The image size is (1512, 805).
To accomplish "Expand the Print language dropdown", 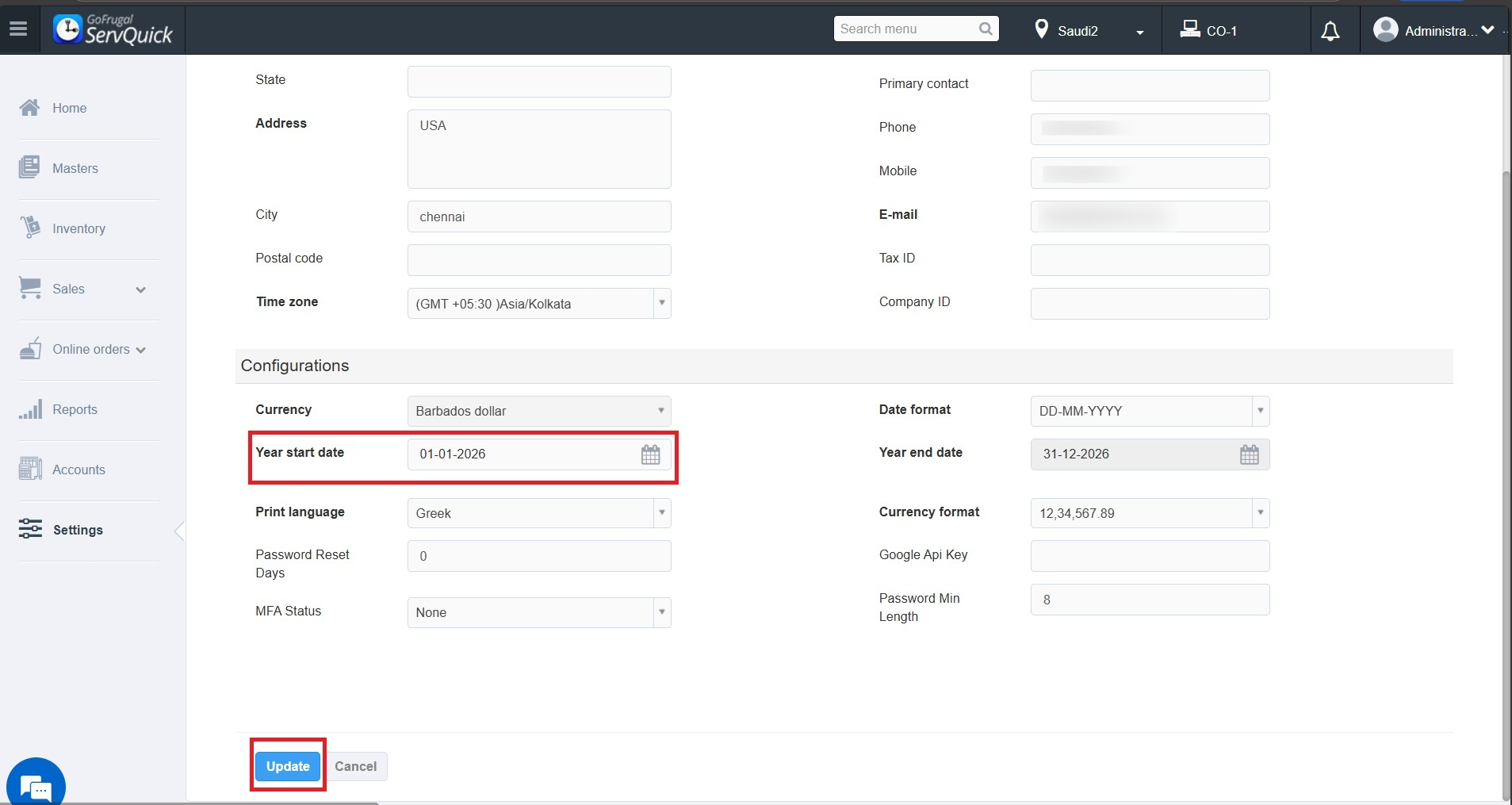I will tap(539, 513).
